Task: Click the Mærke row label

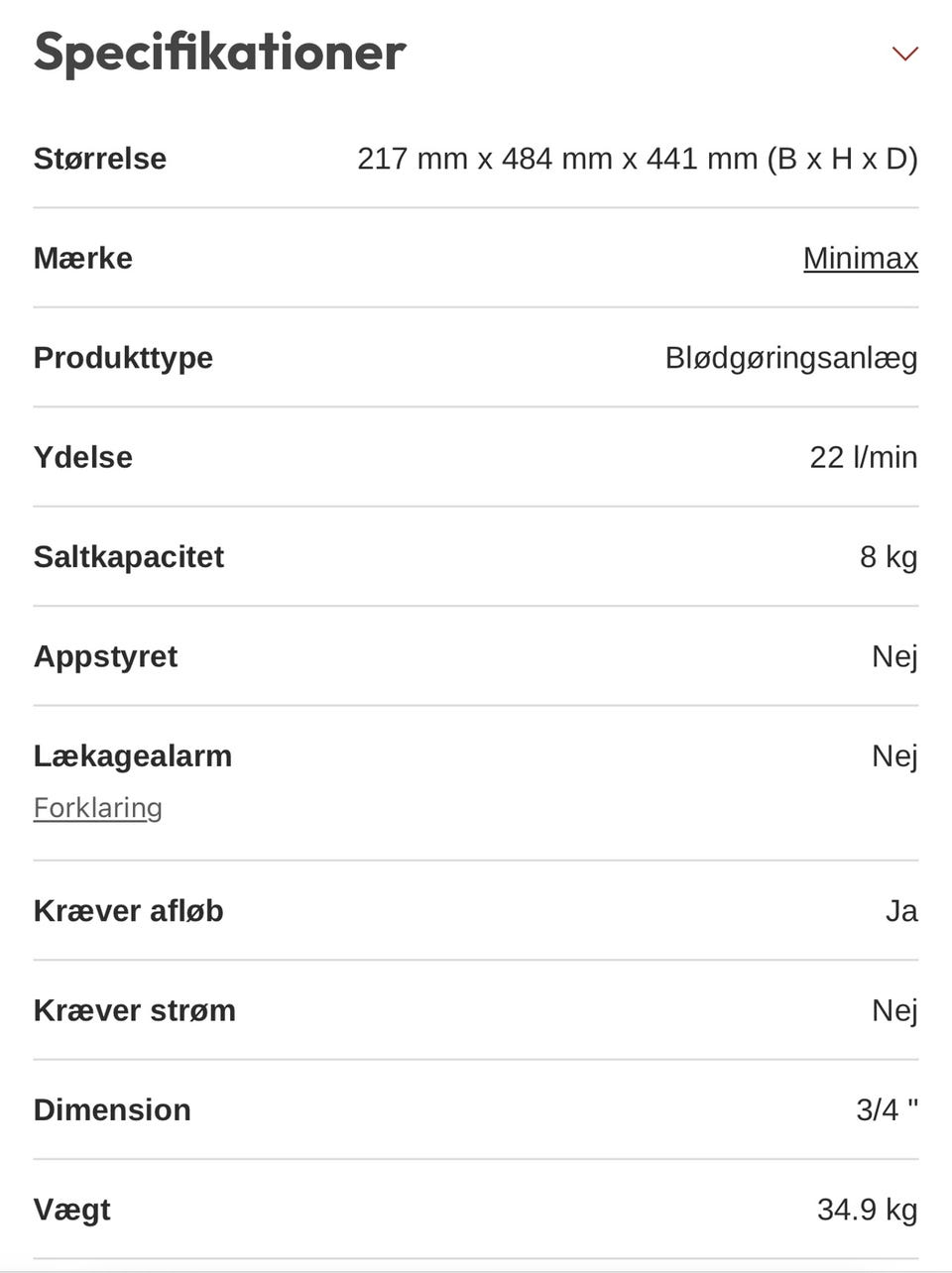Action: coord(83,258)
